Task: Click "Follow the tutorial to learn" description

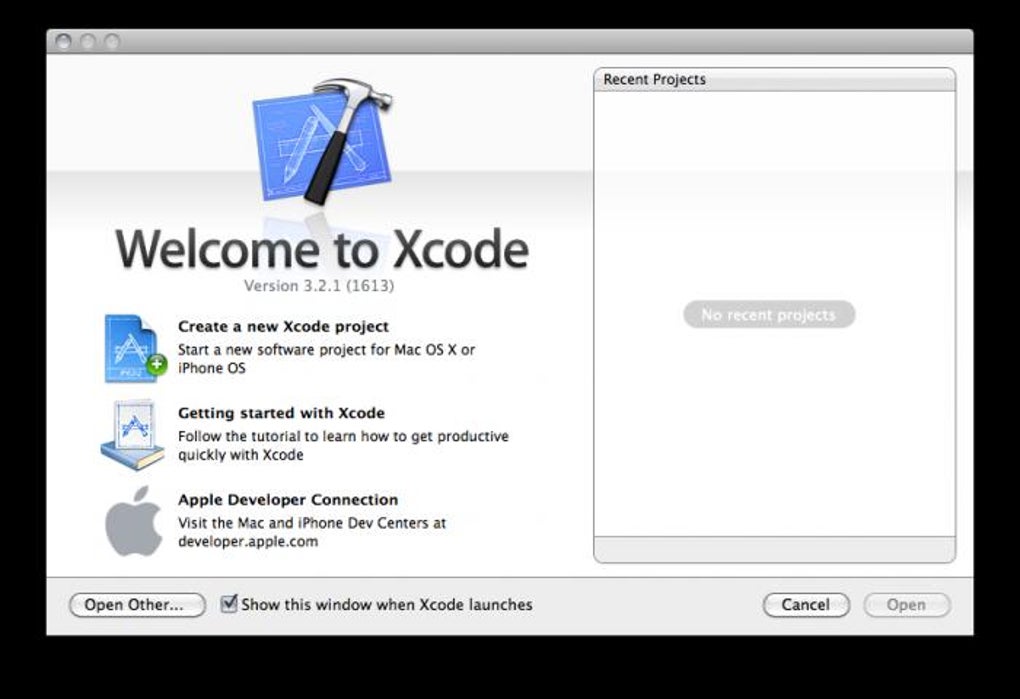Action: pyautogui.click(x=343, y=445)
